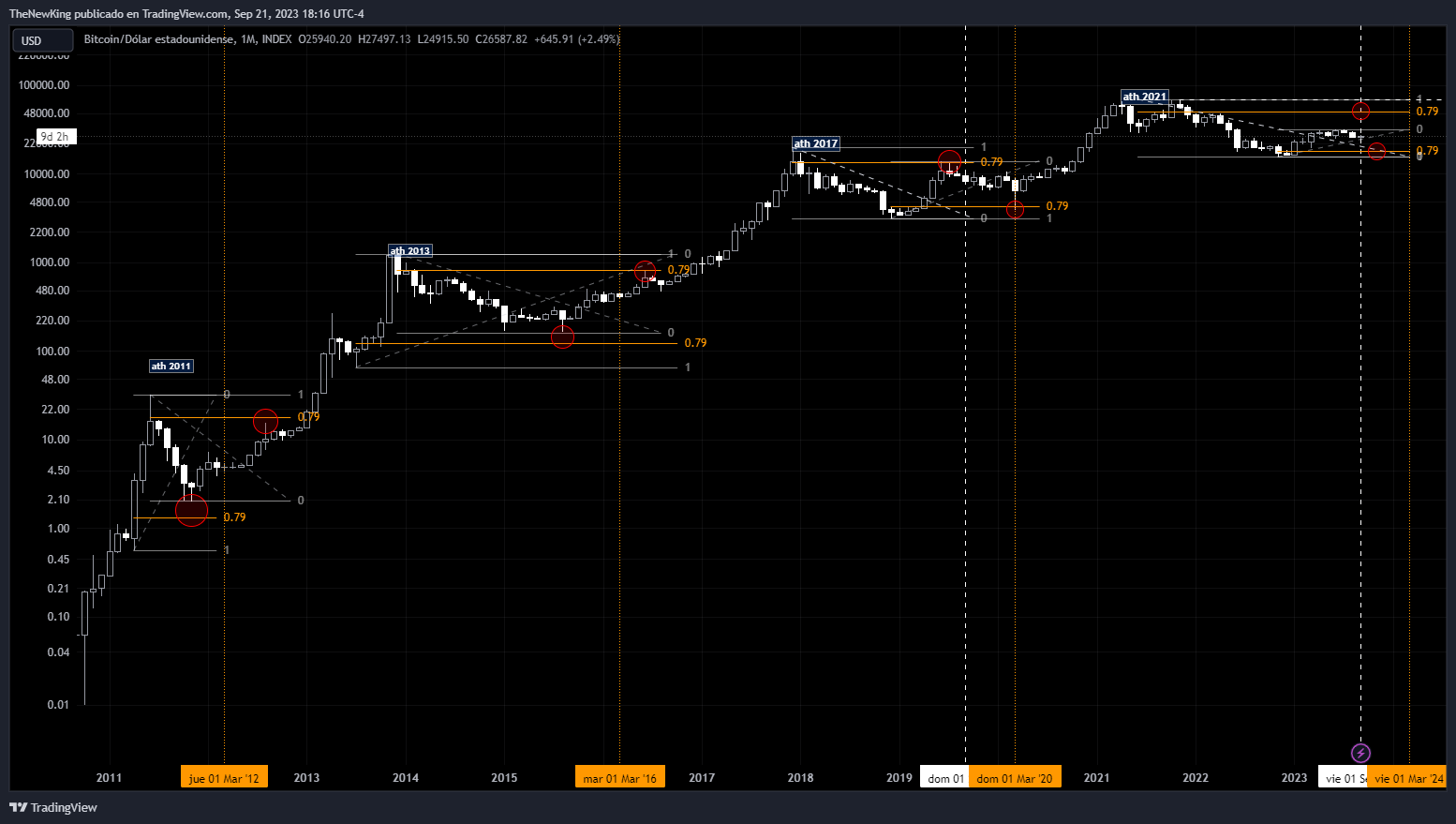The width and height of the screenshot is (1456, 824).
Task: Select the 'ath 2017' chart label
Action: pyautogui.click(x=816, y=143)
